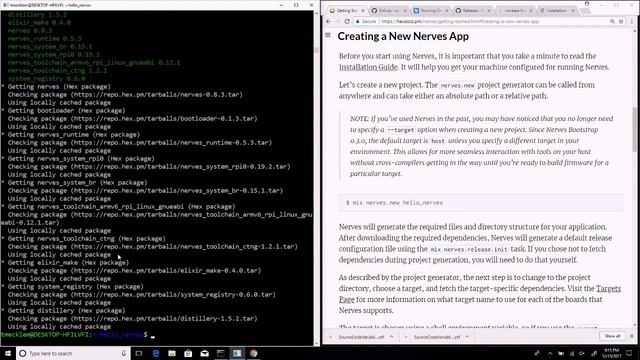Image resolution: width=640 pixels, height=360 pixels.
Task: Open the Action Center notifications icon
Action: pyautogui.click(x=629, y=353)
